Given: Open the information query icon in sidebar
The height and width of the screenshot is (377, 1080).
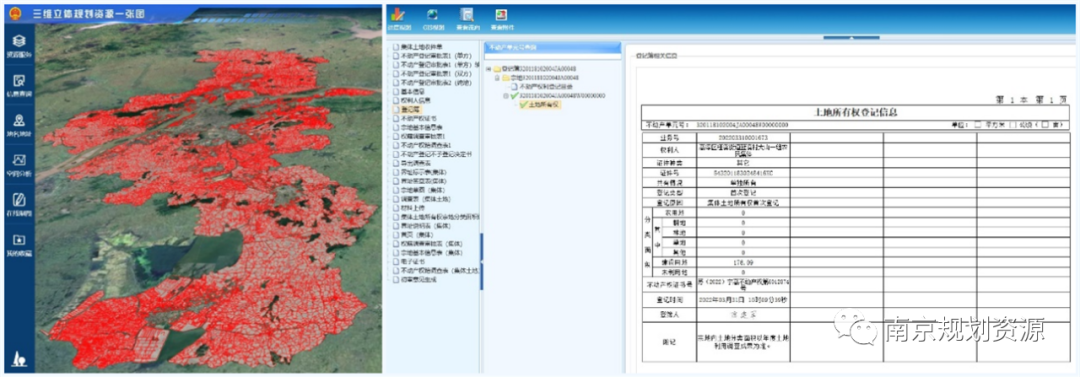Looking at the screenshot, I should point(19,81).
